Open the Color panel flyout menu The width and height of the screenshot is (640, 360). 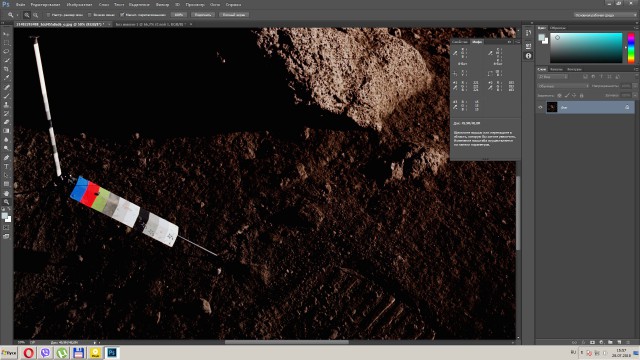point(636,28)
